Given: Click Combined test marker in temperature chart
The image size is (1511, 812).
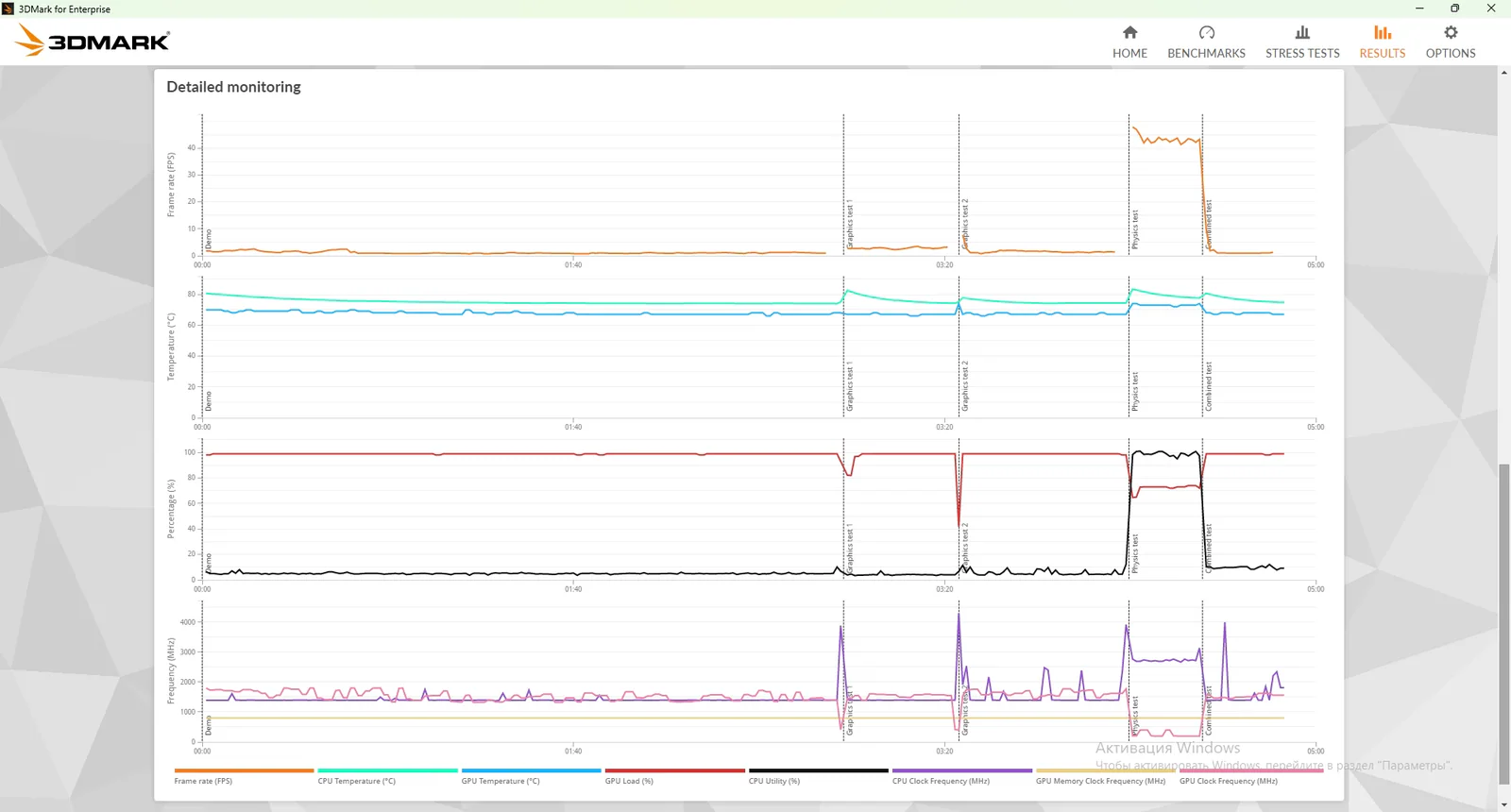Looking at the screenshot, I should 1209,386.
